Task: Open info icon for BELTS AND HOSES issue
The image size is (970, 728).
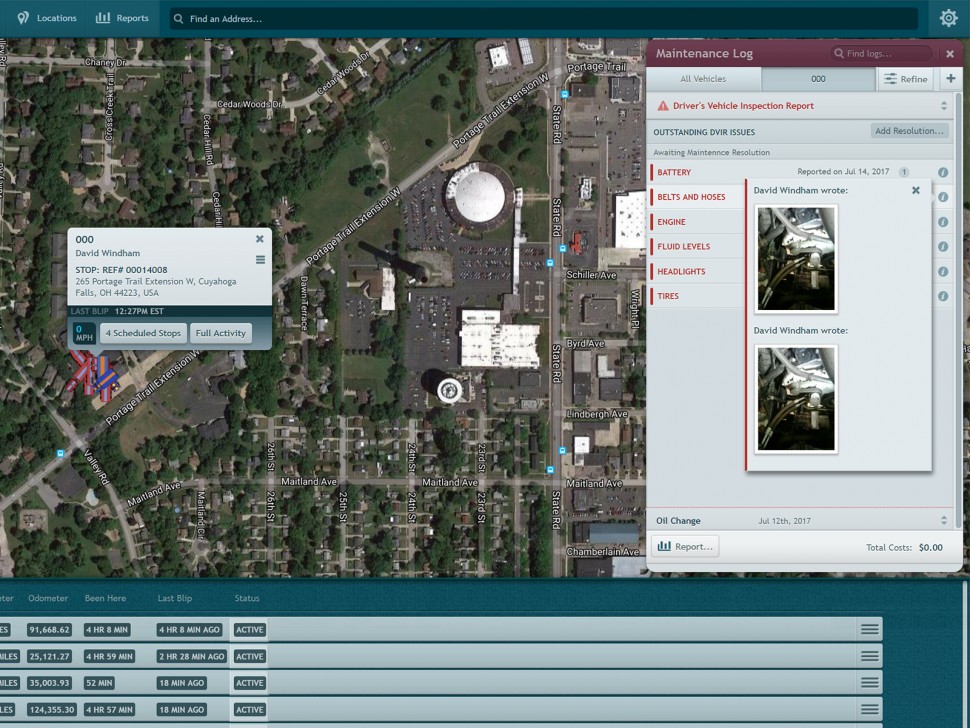Action: [943, 197]
